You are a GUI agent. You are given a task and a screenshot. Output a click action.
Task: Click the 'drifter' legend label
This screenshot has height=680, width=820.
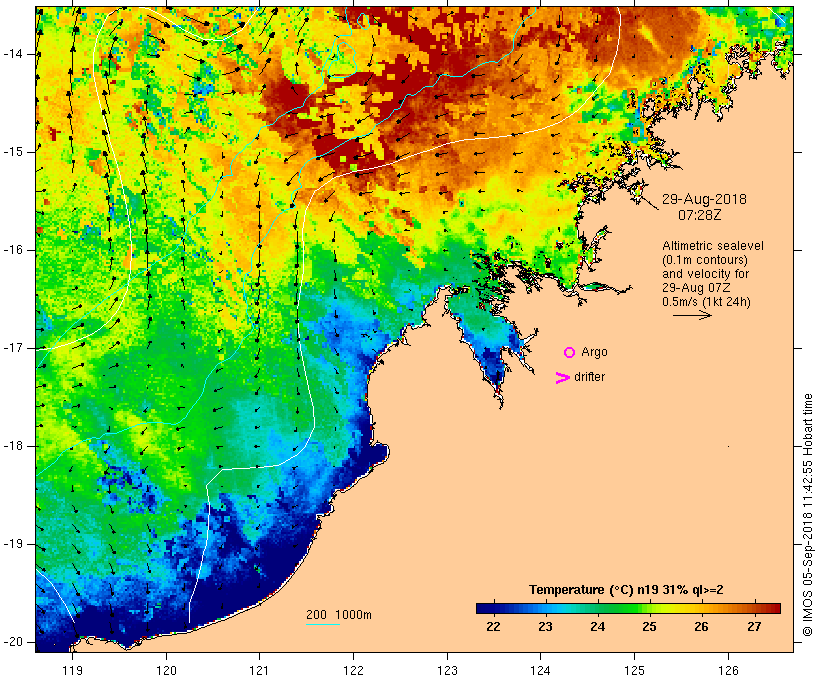coord(589,377)
